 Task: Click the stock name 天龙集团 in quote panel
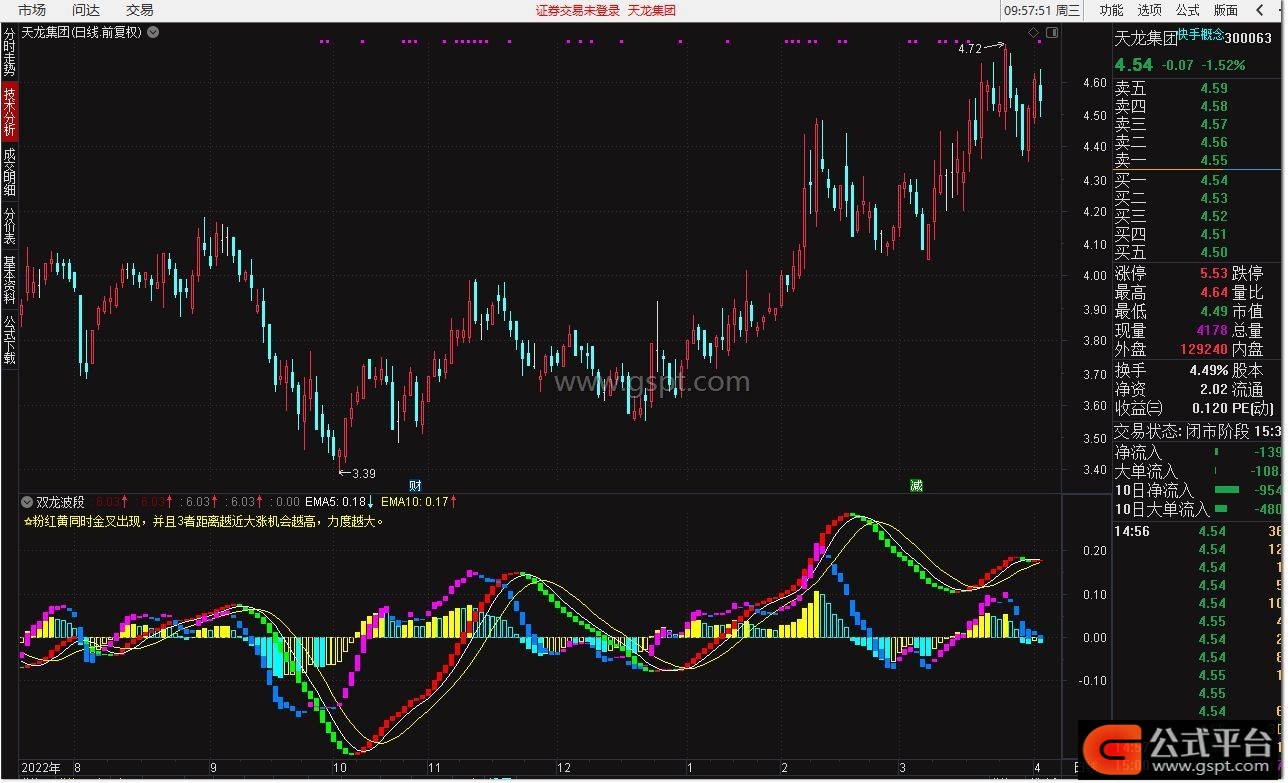tap(1146, 39)
